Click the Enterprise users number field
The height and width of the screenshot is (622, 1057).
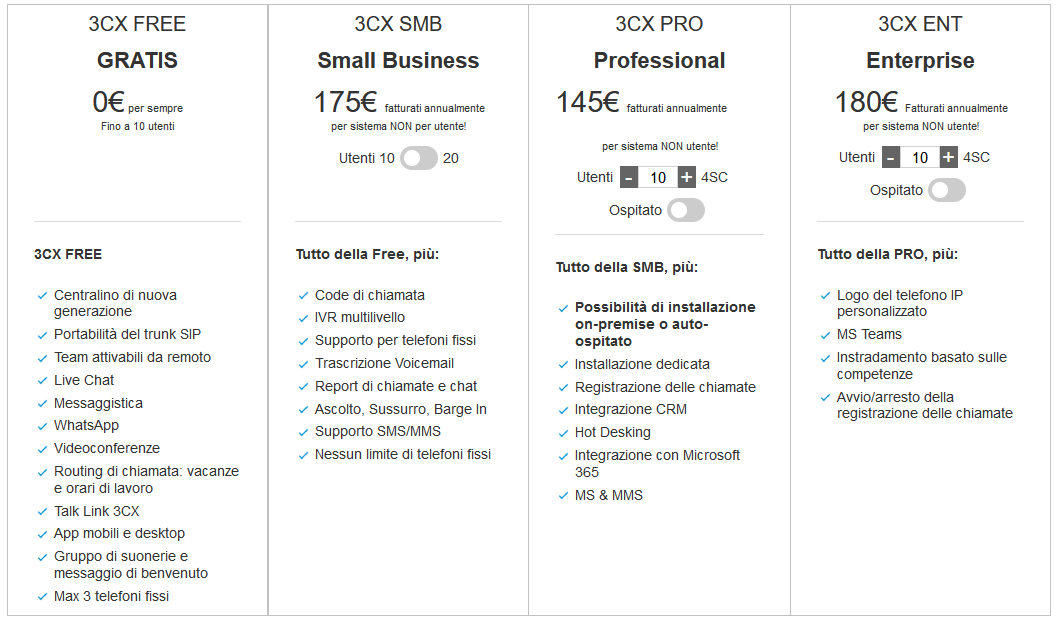(920, 157)
